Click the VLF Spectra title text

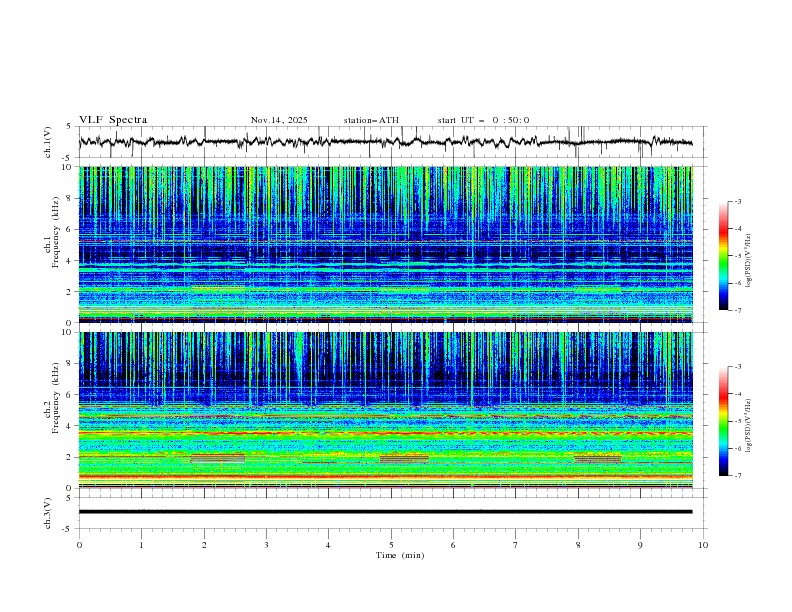[x=113, y=120]
